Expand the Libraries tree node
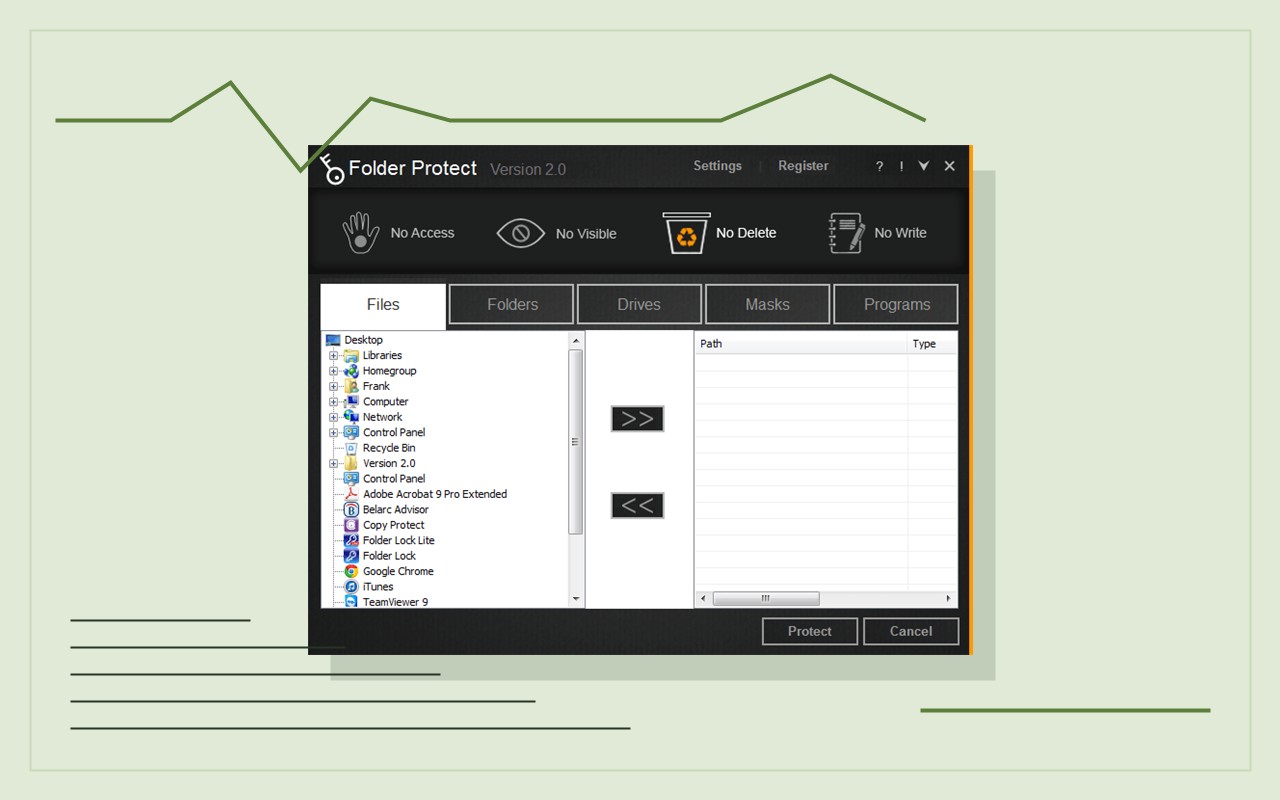 tap(334, 356)
